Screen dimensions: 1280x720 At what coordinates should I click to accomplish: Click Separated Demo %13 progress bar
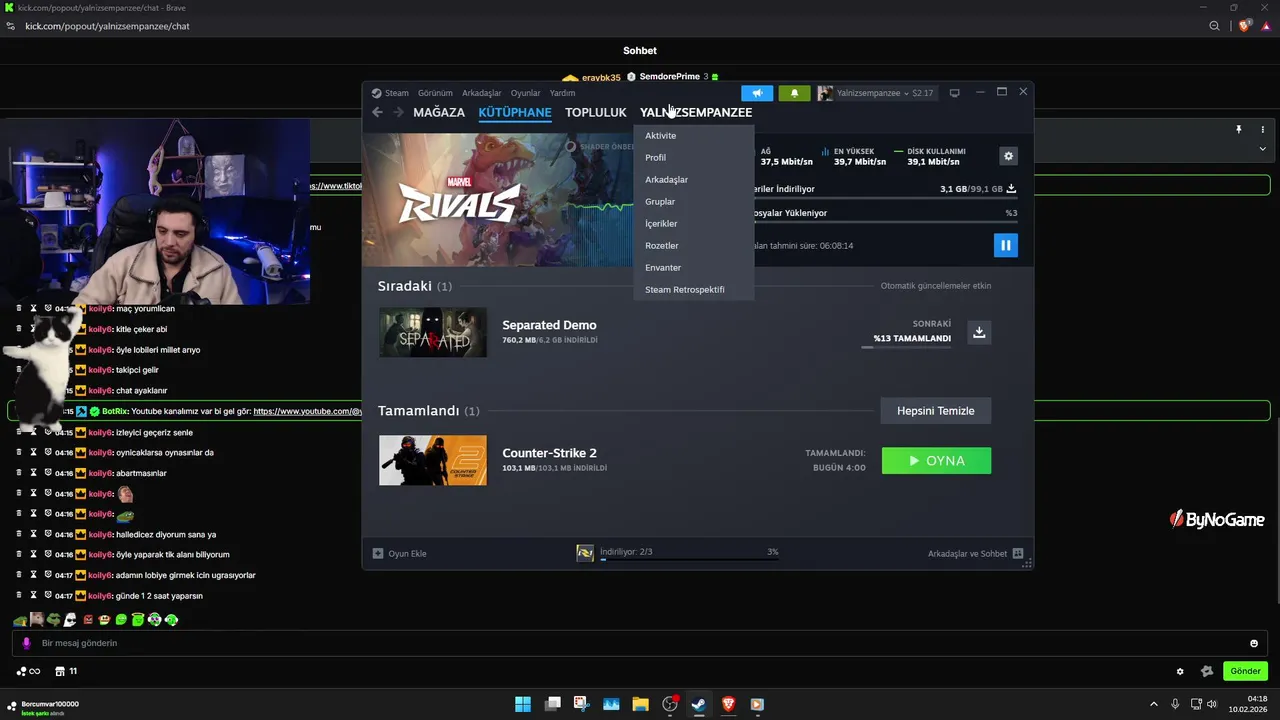[x=906, y=347]
